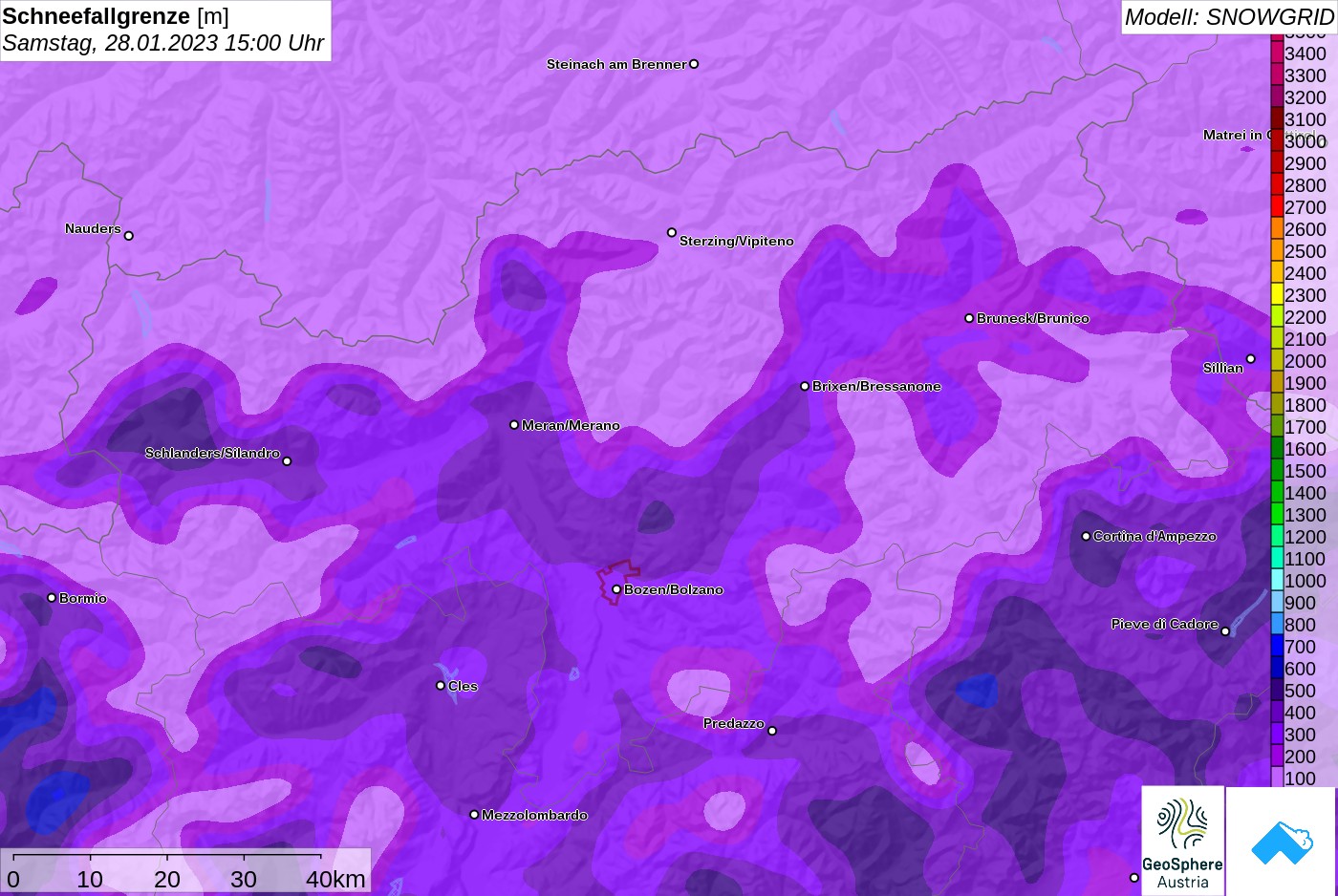Screen dimensions: 1338x896
Task: Click the Matrei in label near legend
Action: [1236, 135]
